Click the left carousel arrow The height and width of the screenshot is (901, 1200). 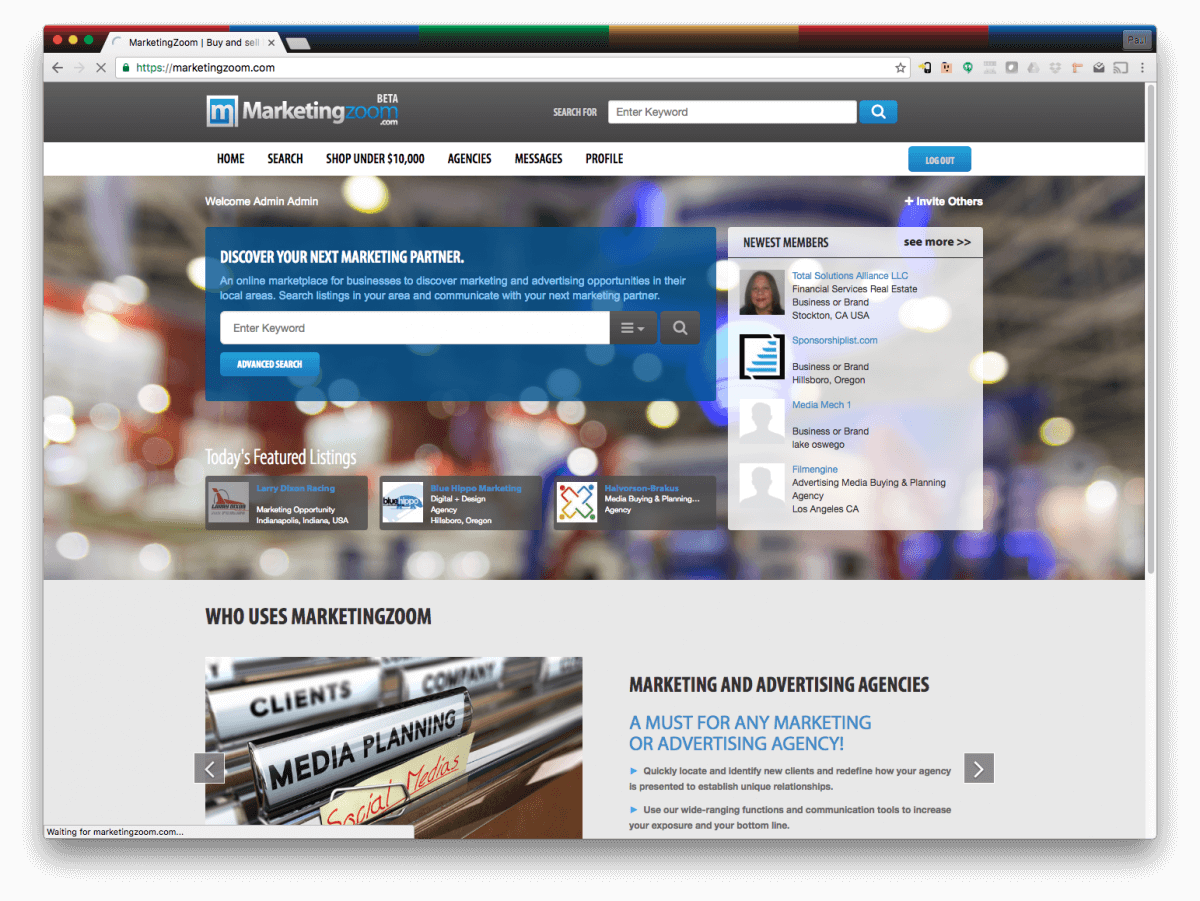(210, 768)
